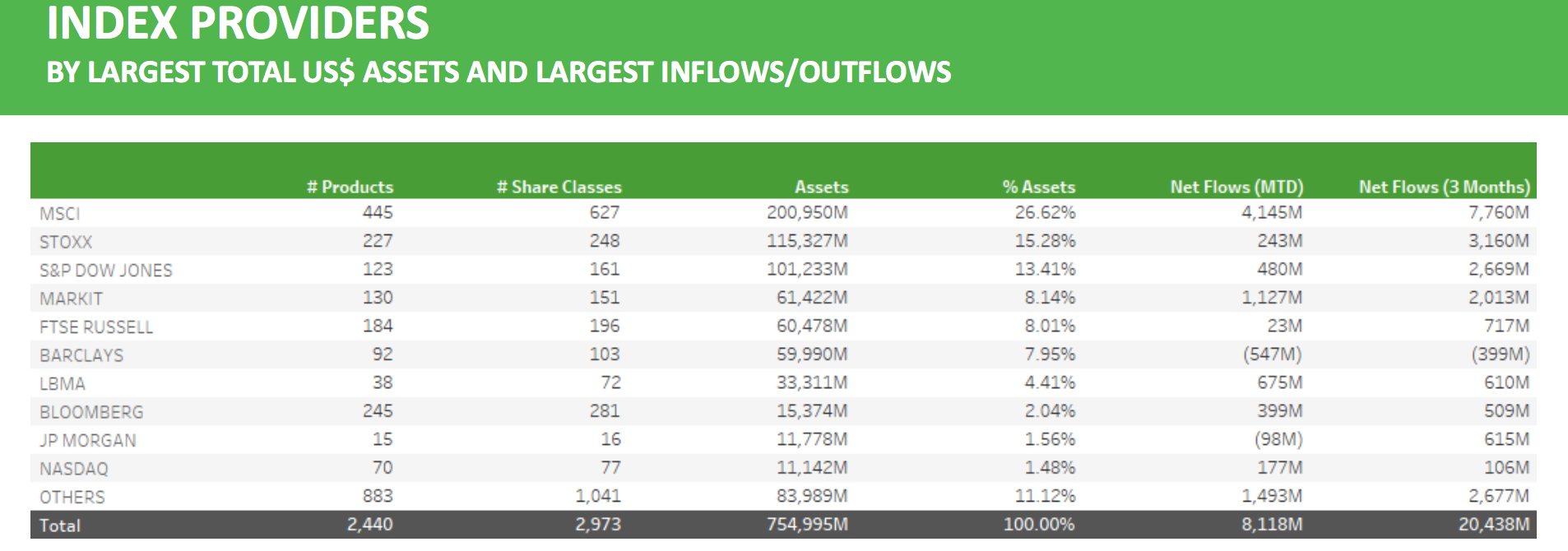This screenshot has width=1568, height=551.
Task: Click the subtitle about largest inflows/outflows
Action: click(499, 72)
